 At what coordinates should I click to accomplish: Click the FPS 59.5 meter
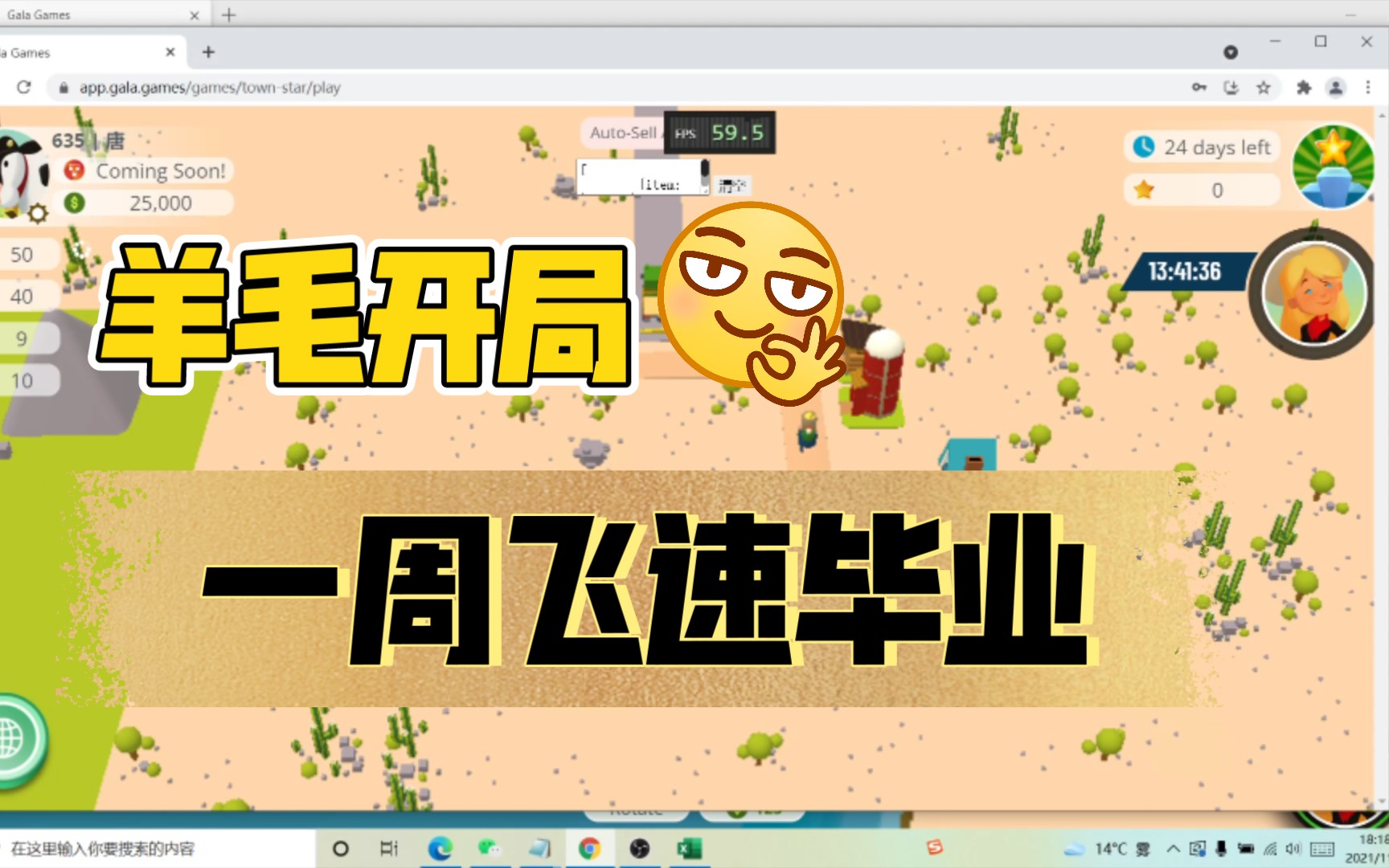coord(719,133)
